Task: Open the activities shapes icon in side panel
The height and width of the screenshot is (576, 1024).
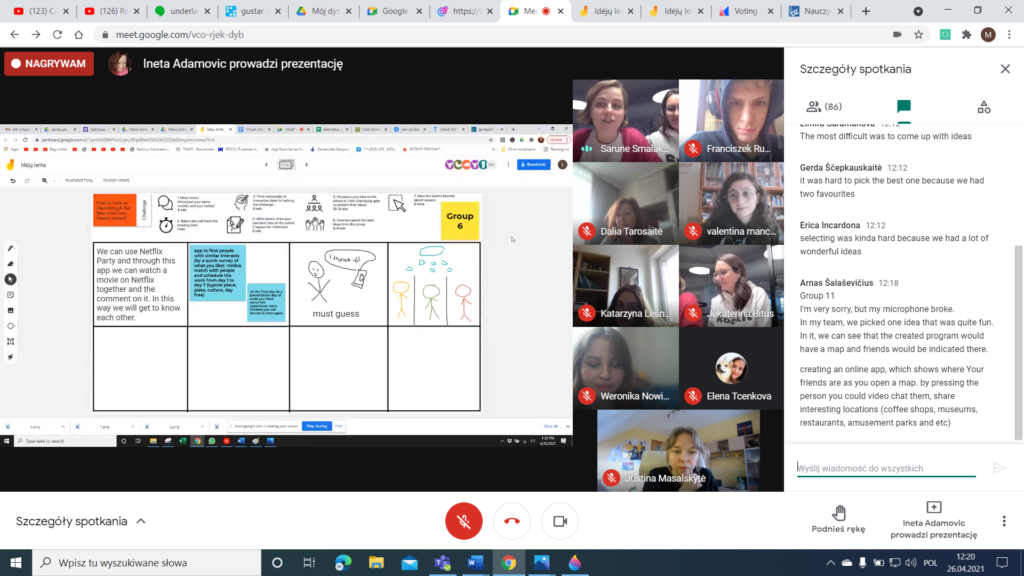Action: (983, 106)
